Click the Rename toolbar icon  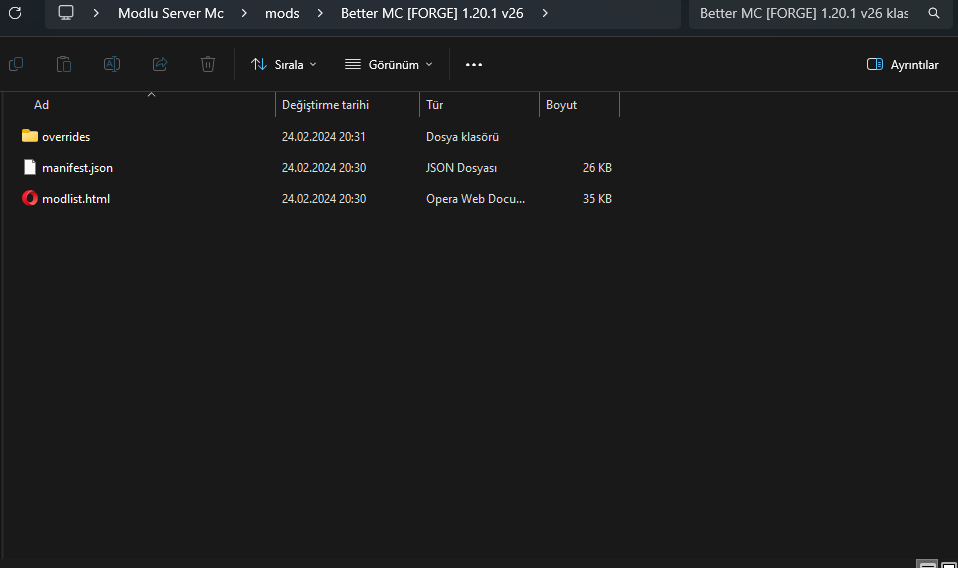pyautogui.click(x=112, y=64)
